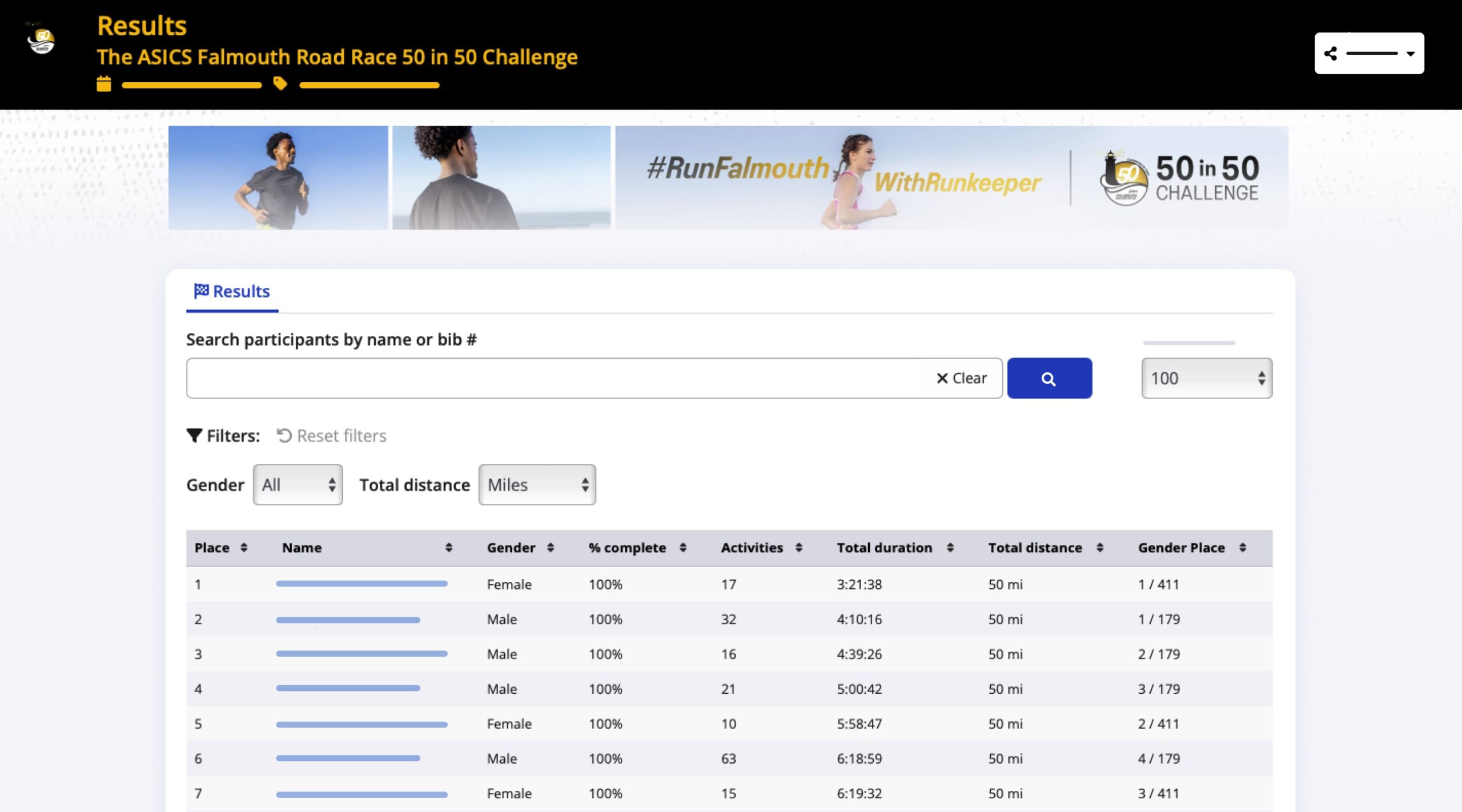Screen dimensions: 1462x812
Task: Open first place participant's name link
Action: 361,584
